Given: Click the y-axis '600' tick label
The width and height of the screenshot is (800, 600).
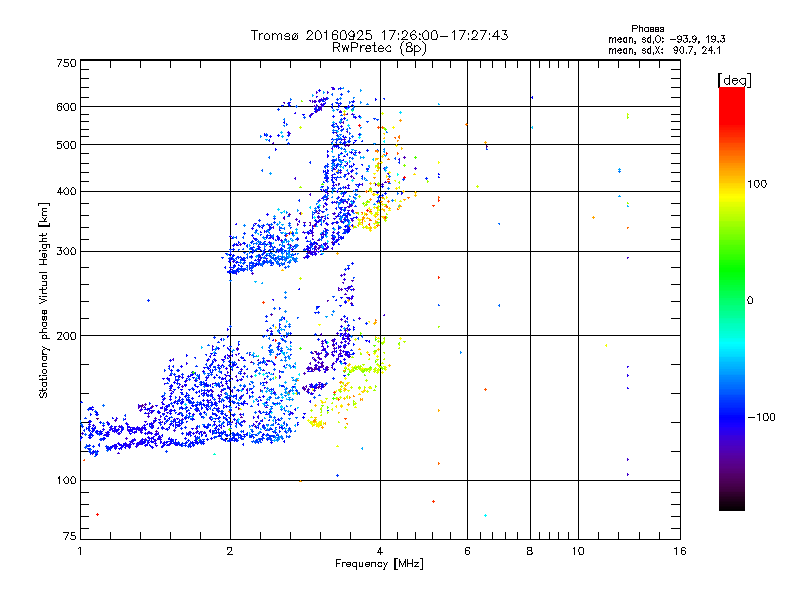Looking at the screenshot, I should (66, 107).
